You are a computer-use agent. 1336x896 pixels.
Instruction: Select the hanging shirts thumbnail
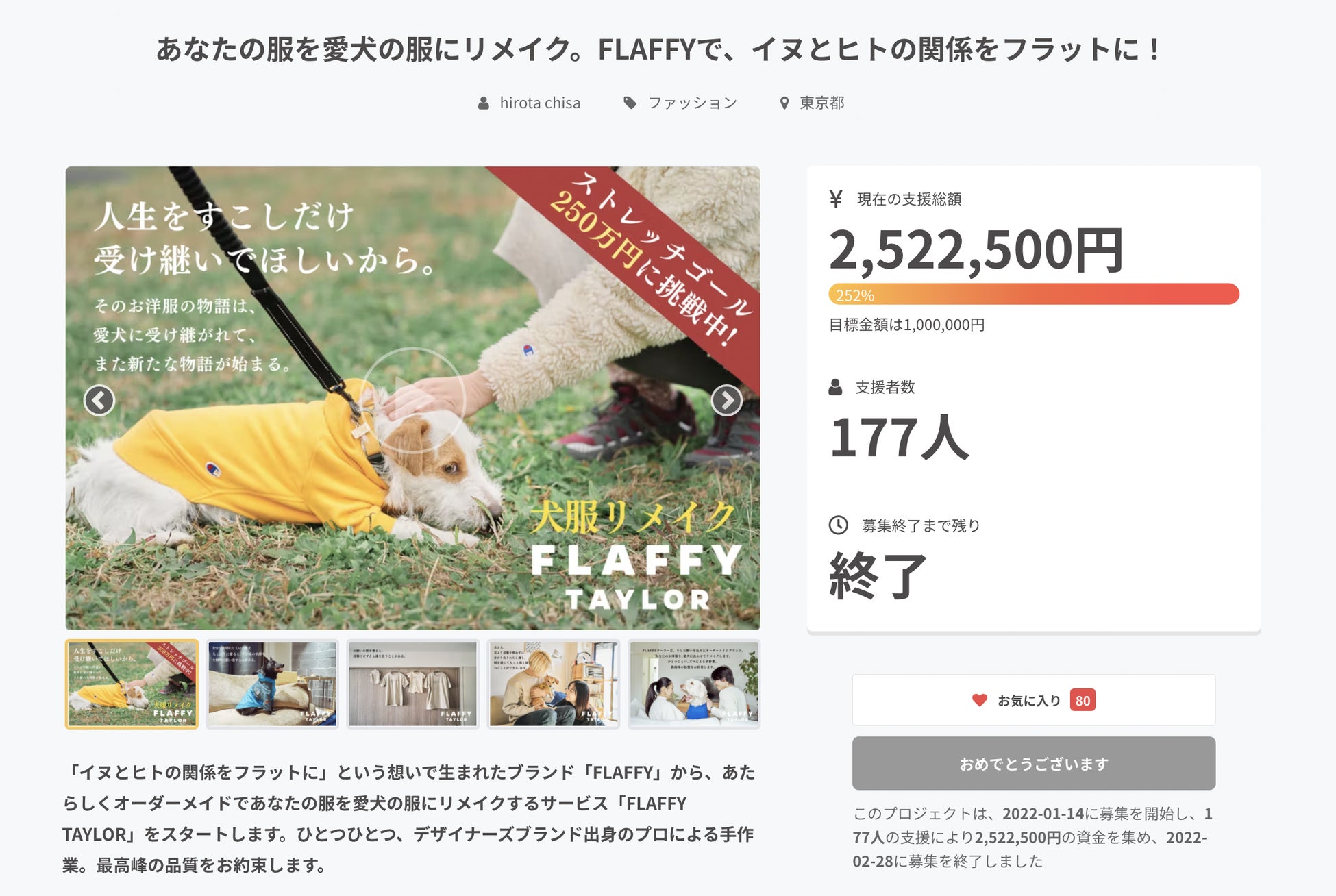point(412,684)
